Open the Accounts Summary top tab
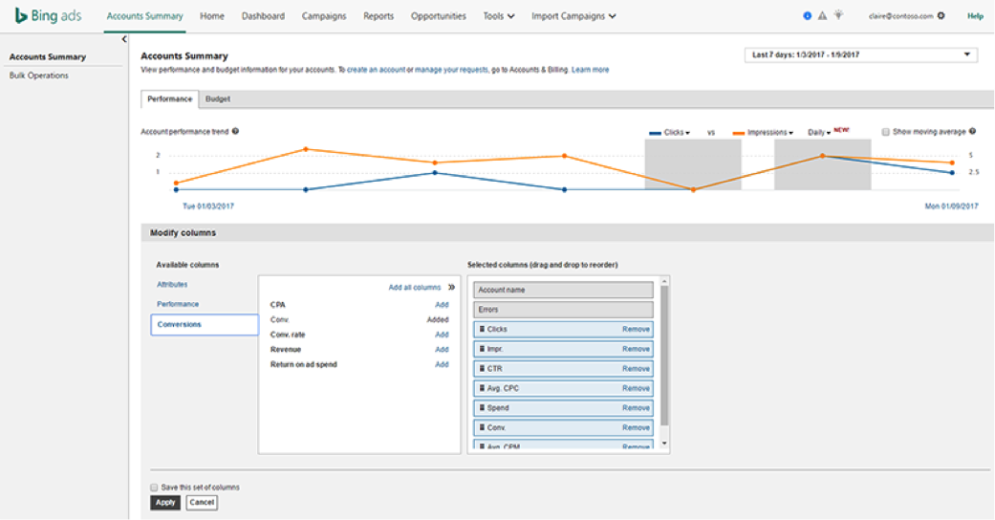Screen dimensions: 995x520 [x=145, y=16]
